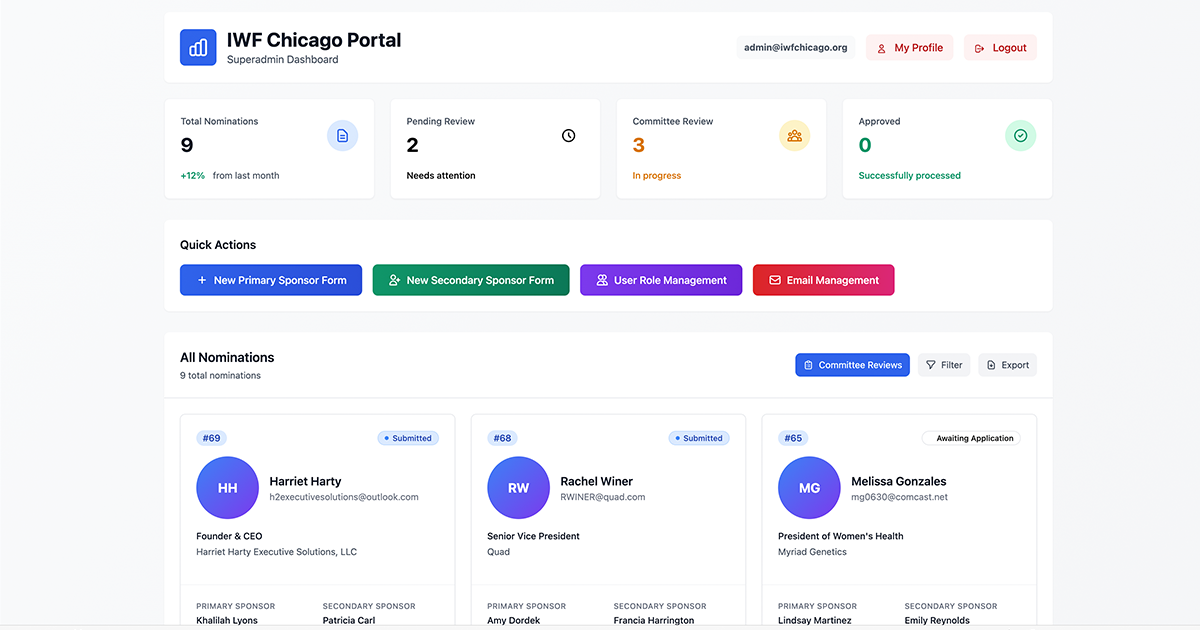Screen dimensions: 1200x630
Task: Click the group icon in Committee Review
Action: pos(794,136)
